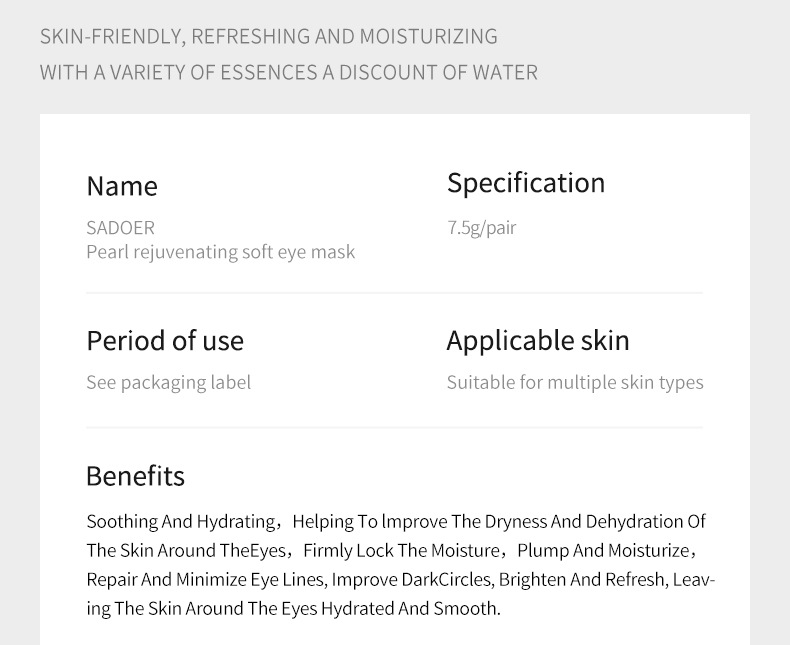This screenshot has height=645, width=790.
Task: Select Suitable for multiple skin types text
Action: point(575,383)
